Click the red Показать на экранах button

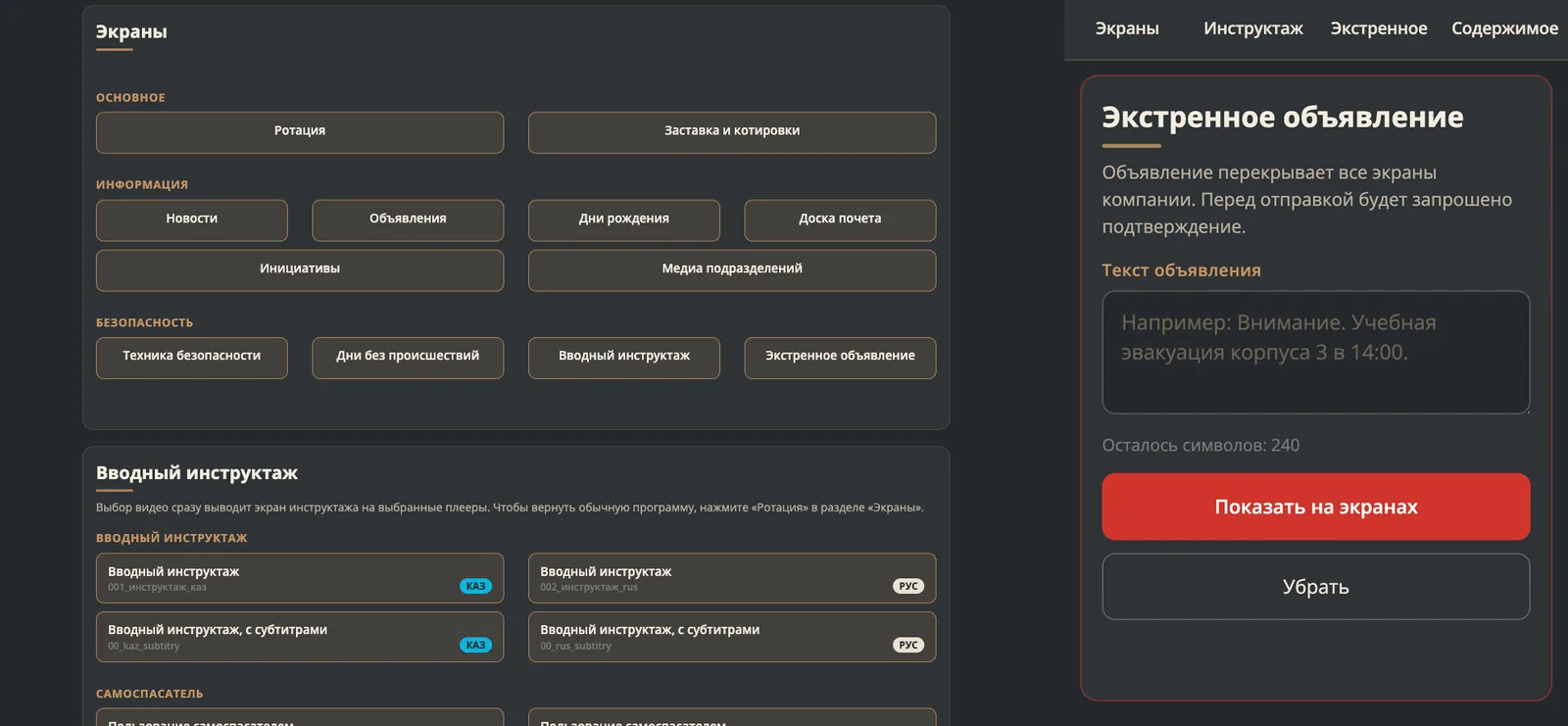1316,507
